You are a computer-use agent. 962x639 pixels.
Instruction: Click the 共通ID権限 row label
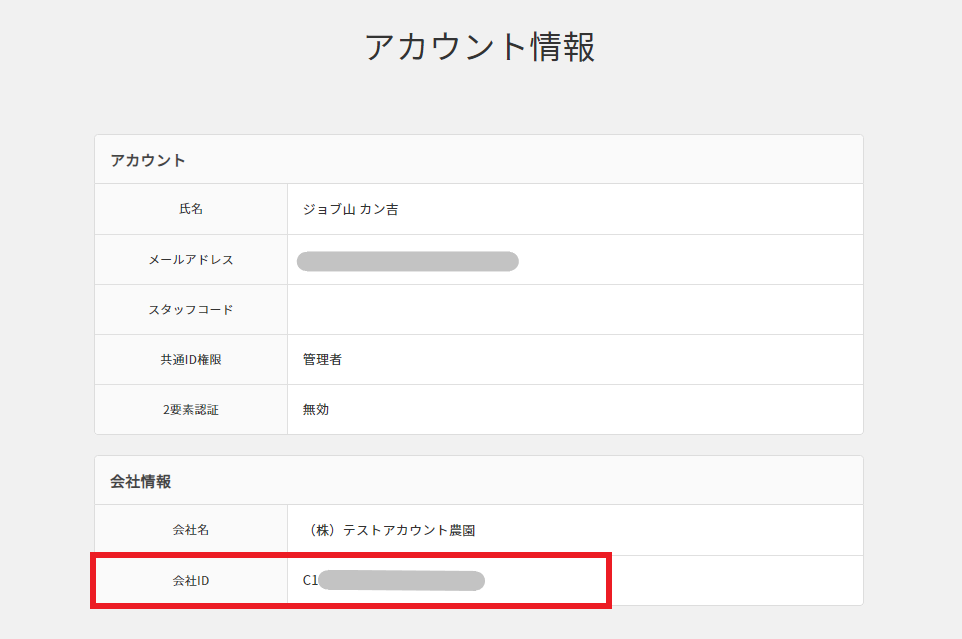pyautogui.click(x=191, y=360)
